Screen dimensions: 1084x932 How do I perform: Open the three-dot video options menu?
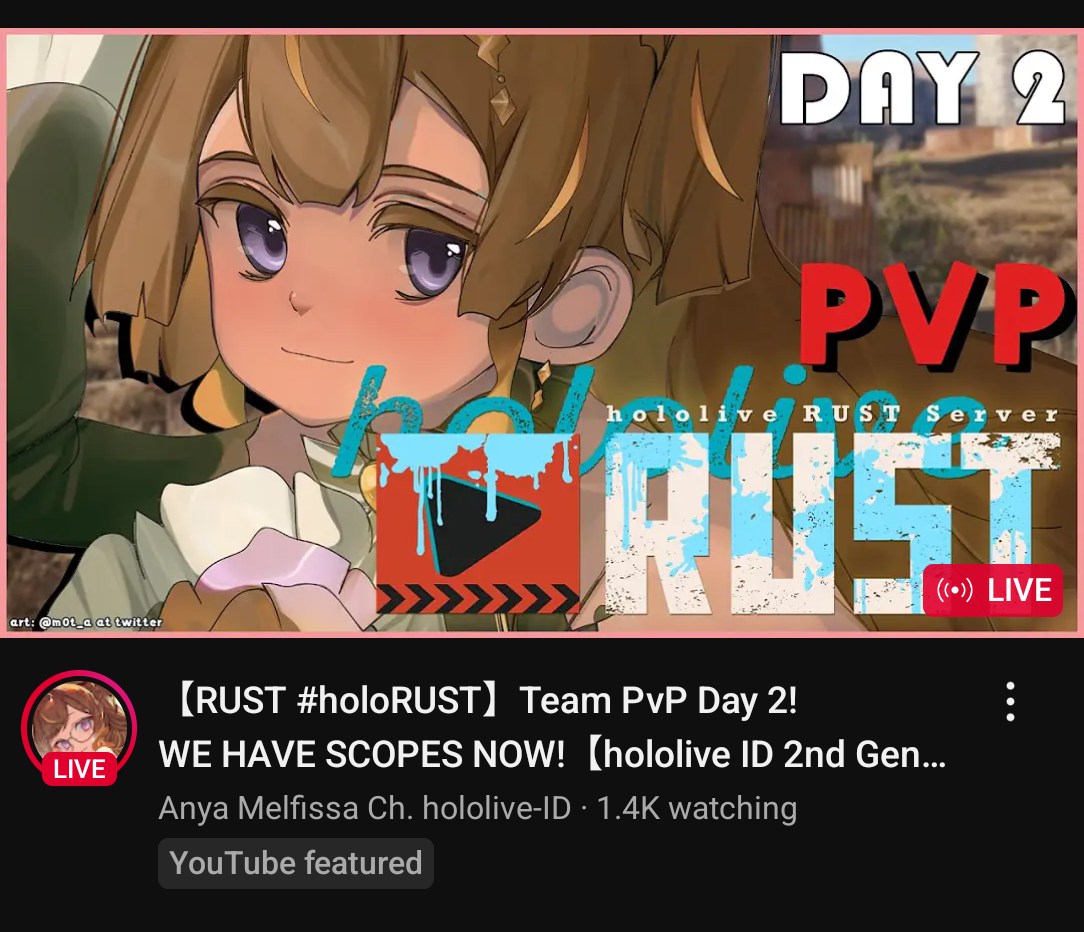[1010, 702]
